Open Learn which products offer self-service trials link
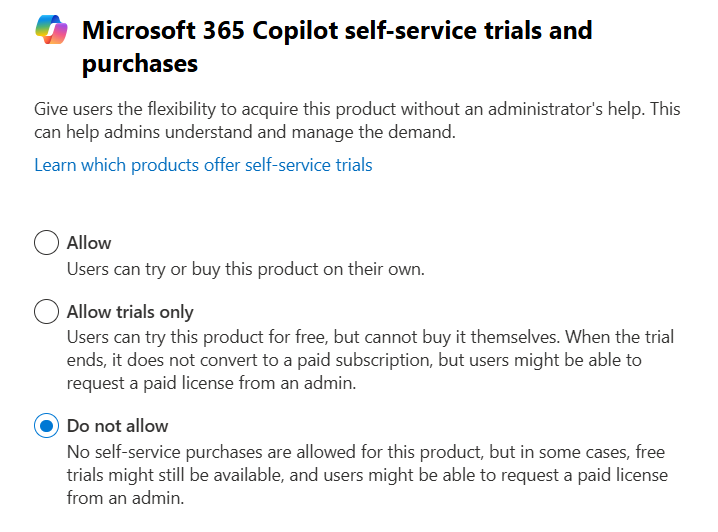The height and width of the screenshot is (532, 718). coord(203,165)
